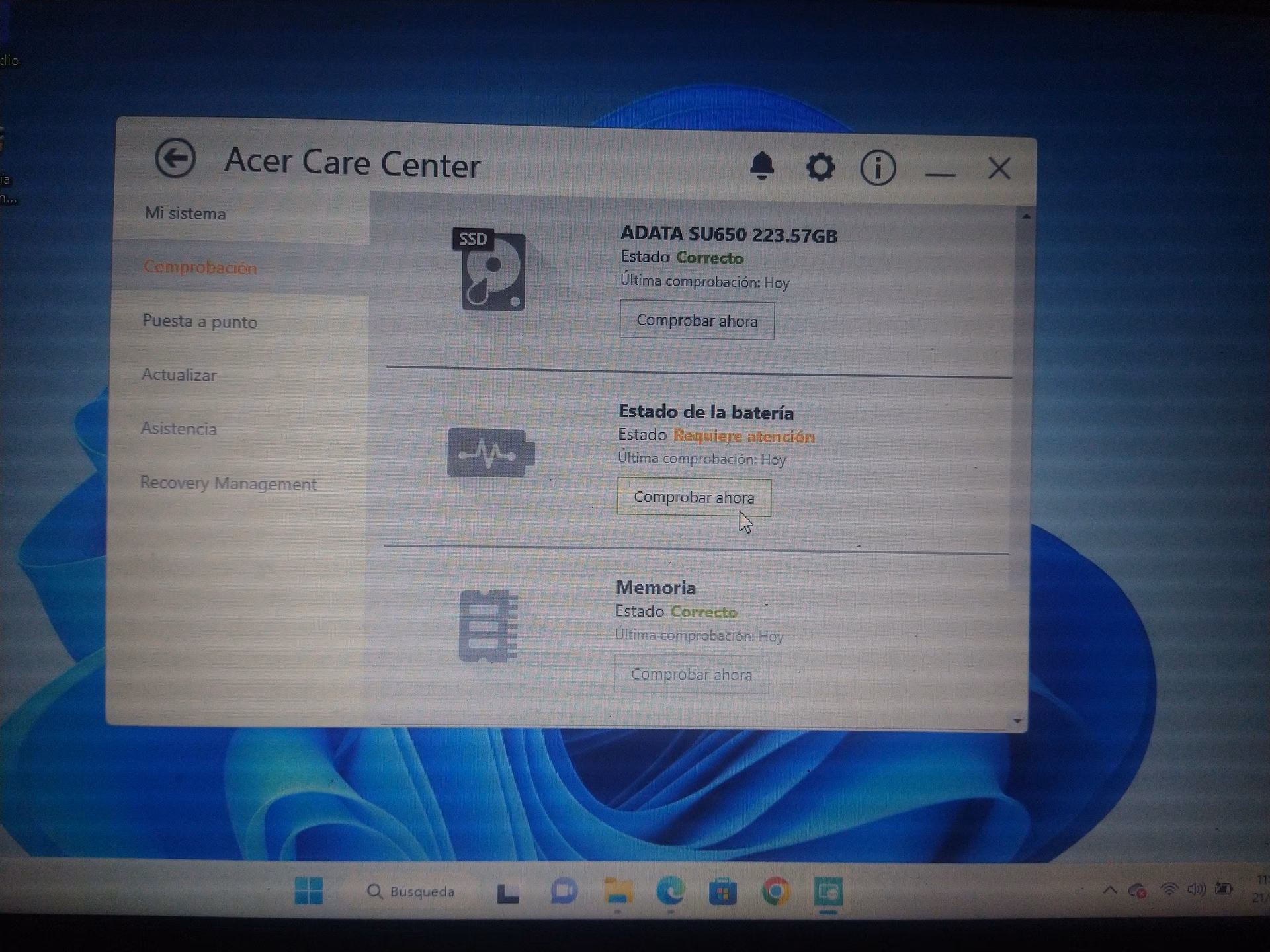Click the volume speaker tray icon
1270x952 pixels.
point(1196,889)
